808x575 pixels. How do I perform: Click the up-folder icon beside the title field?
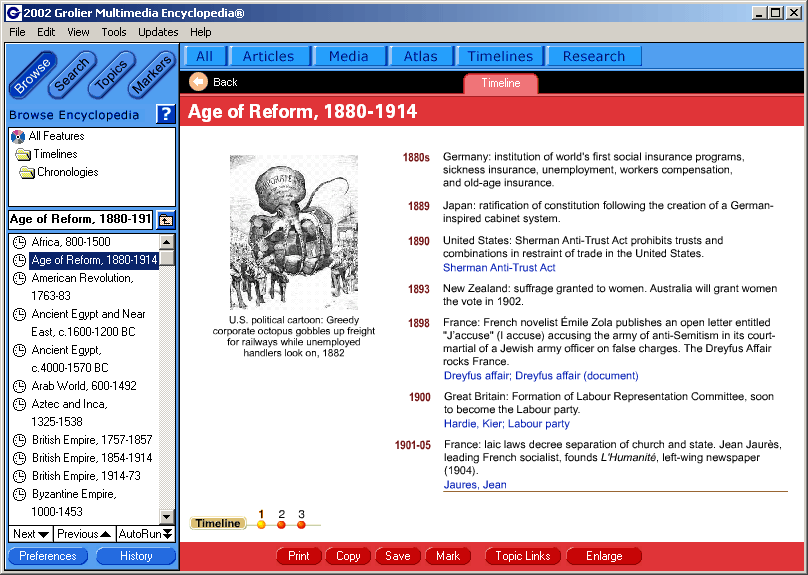(165, 220)
